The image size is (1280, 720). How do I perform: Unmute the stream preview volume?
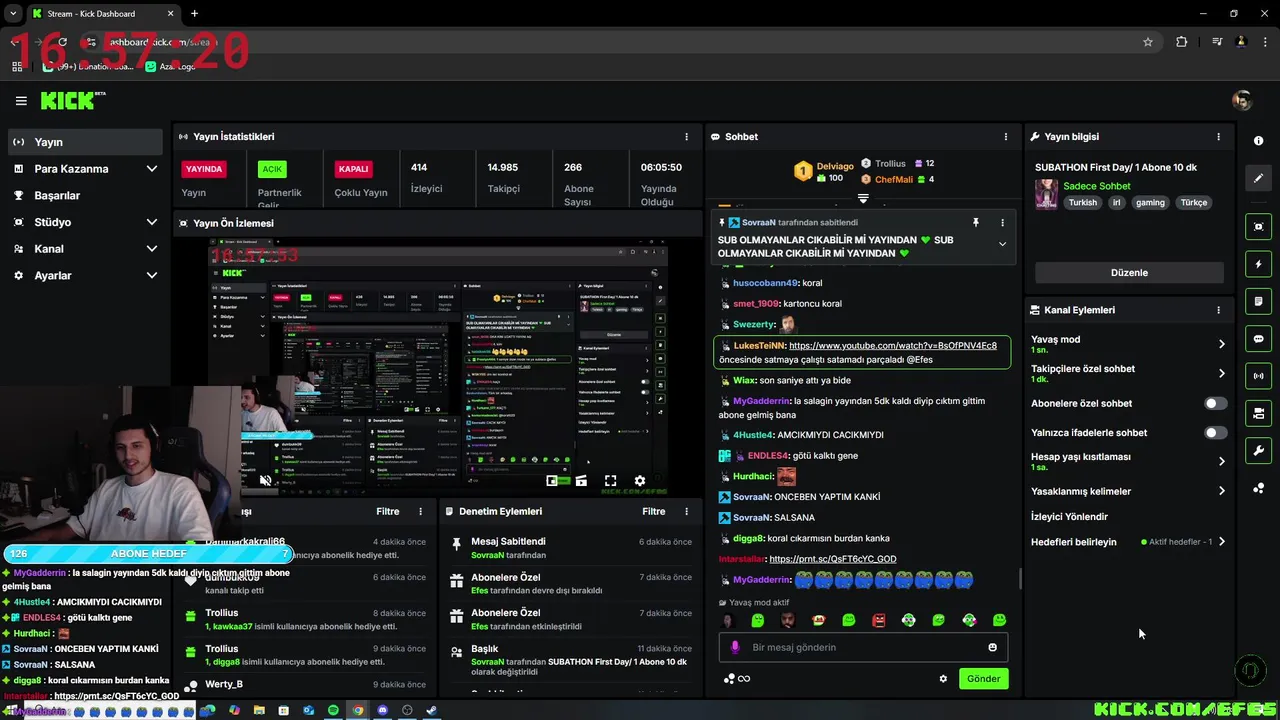[x=265, y=481]
